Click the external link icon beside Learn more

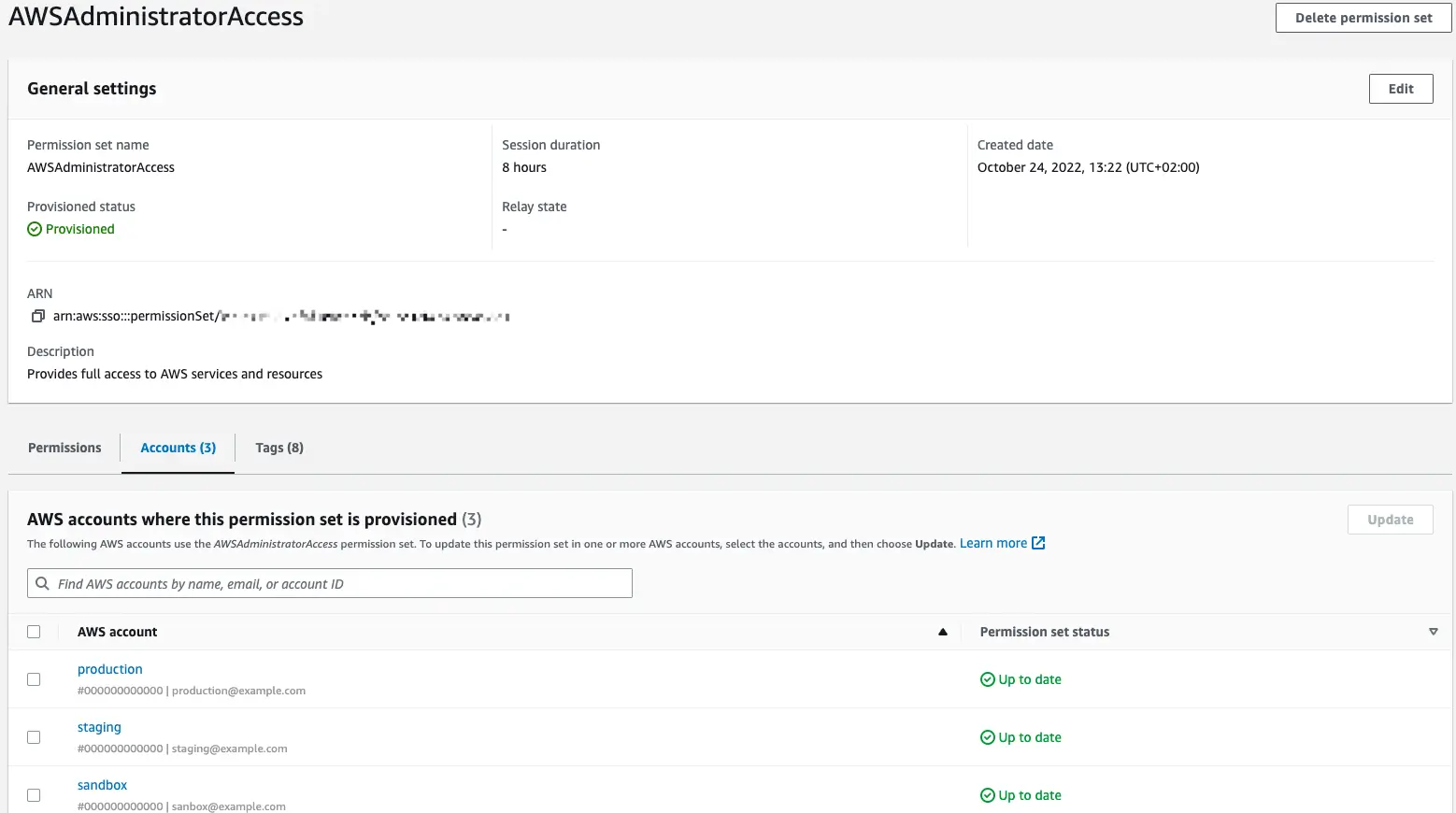(1038, 543)
